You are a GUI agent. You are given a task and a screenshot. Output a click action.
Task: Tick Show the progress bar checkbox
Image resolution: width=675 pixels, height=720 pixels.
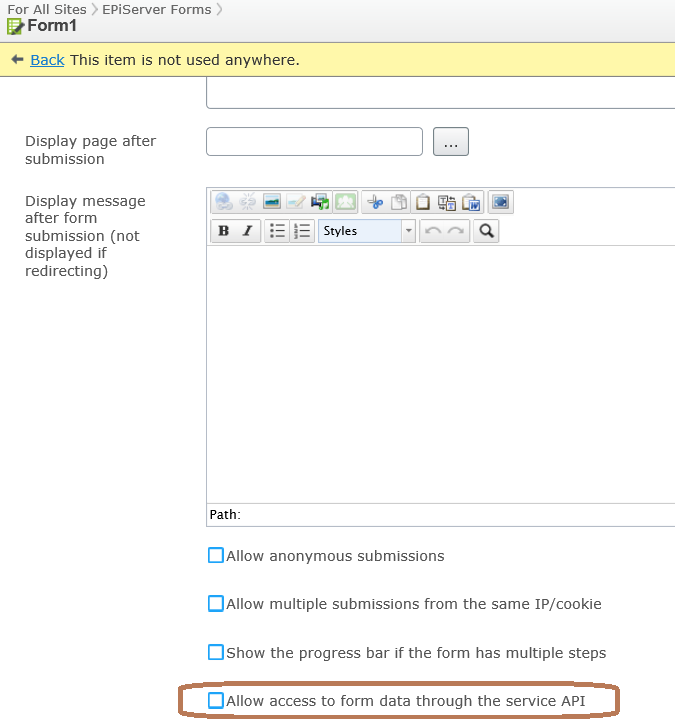(x=216, y=652)
